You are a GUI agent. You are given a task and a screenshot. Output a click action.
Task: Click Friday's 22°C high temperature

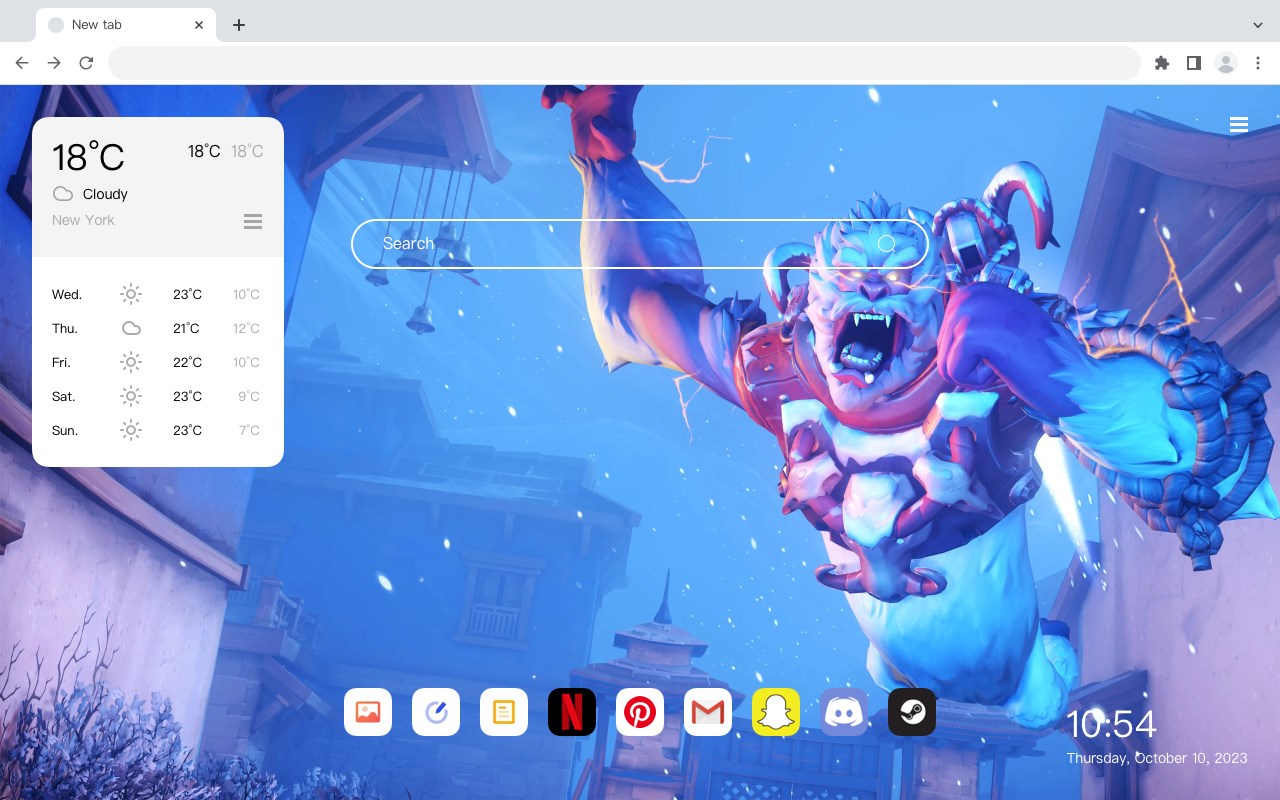187,362
